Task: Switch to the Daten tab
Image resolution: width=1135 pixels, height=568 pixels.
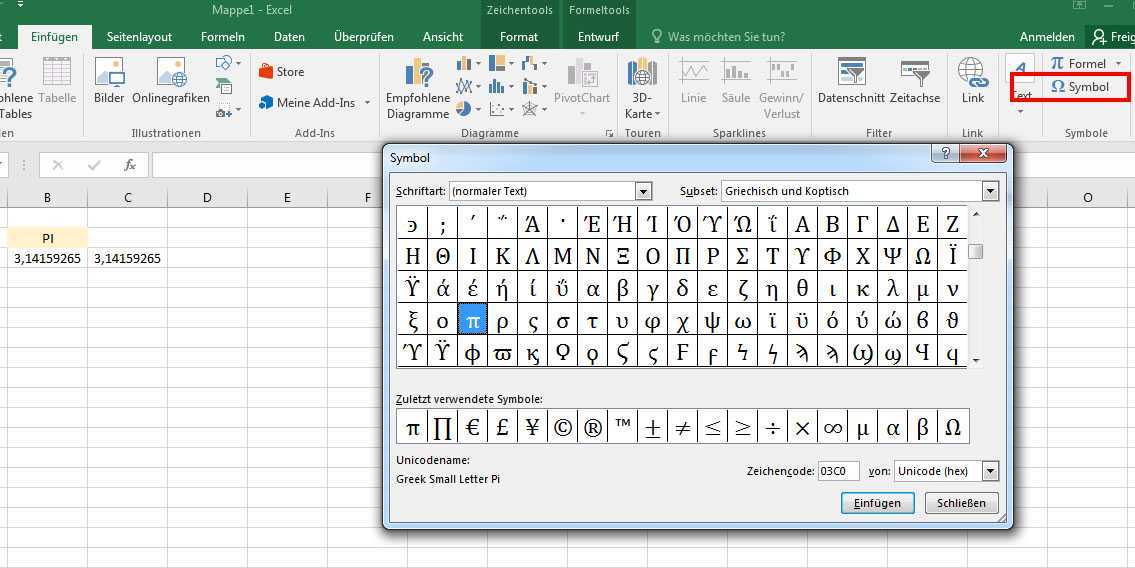Action: tap(289, 37)
